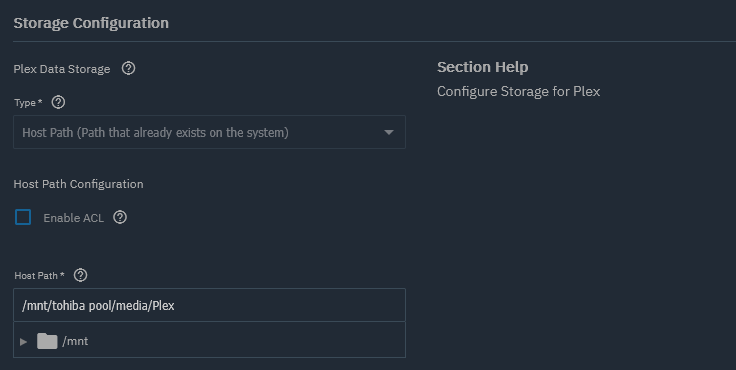Show the help icon beside Type
The width and height of the screenshot is (736, 370).
(x=58, y=102)
